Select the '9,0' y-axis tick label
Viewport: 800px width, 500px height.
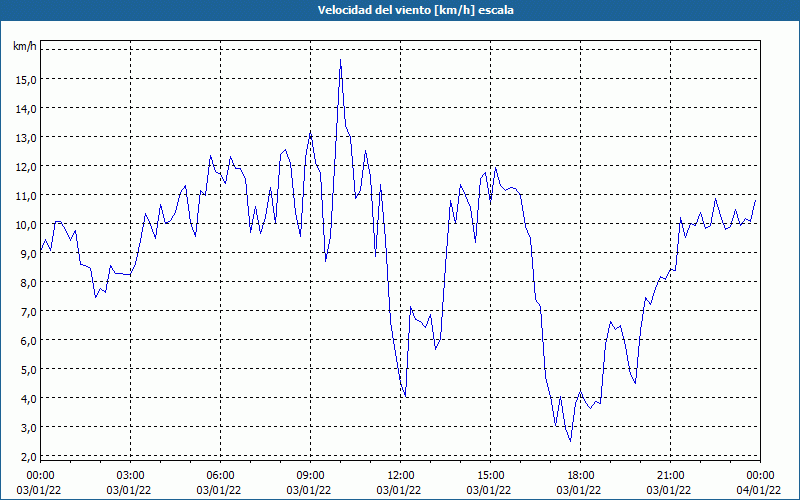(28, 254)
